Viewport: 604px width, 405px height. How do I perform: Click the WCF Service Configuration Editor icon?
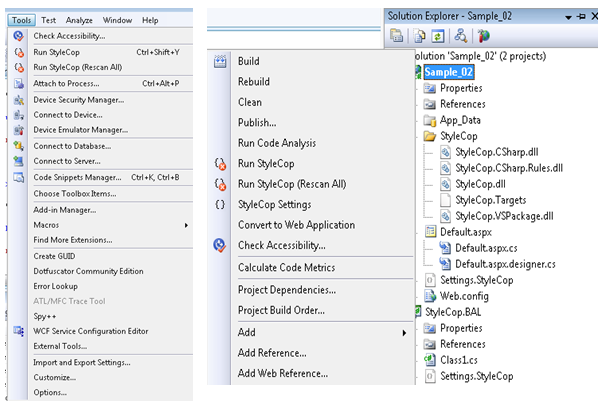point(18,331)
